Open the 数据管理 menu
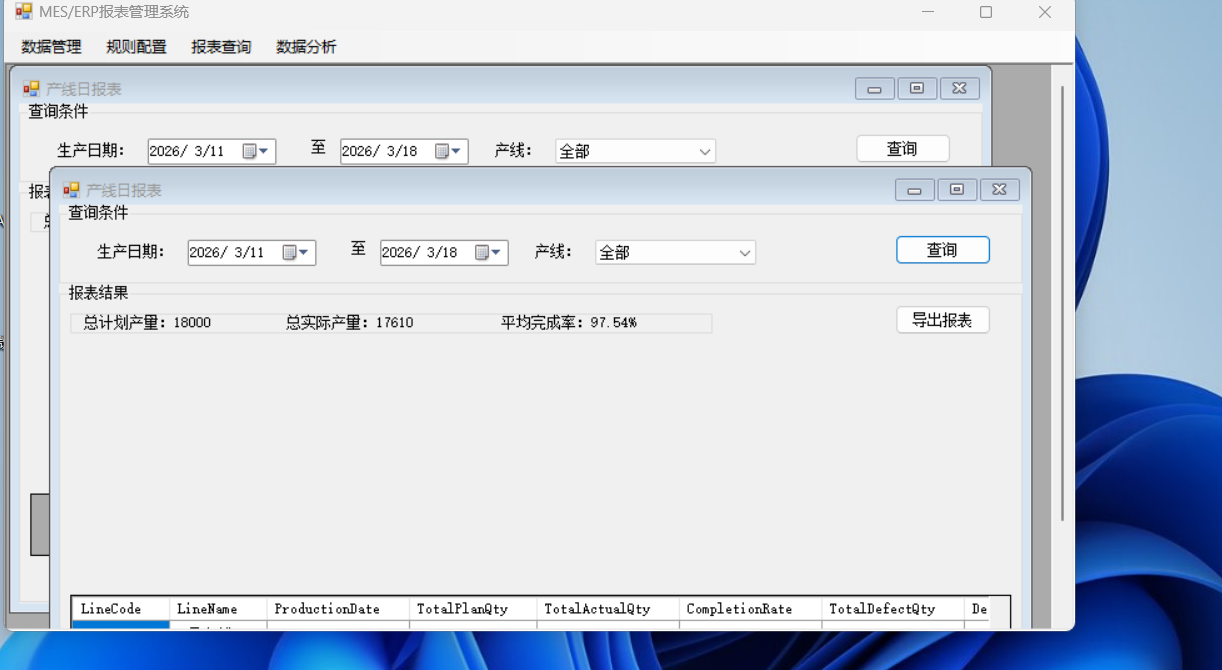The height and width of the screenshot is (670, 1222). tap(51, 47)
